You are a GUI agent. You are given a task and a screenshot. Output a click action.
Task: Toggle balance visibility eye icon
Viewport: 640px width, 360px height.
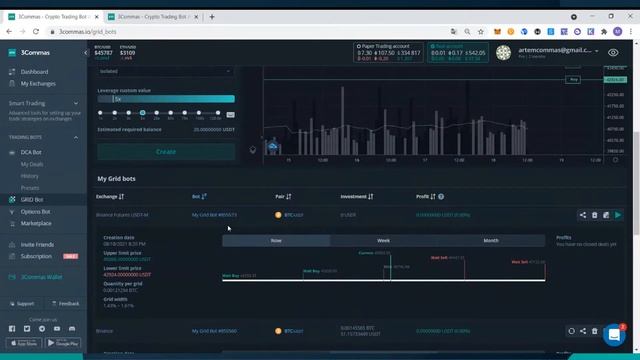(x=613, y=53)
